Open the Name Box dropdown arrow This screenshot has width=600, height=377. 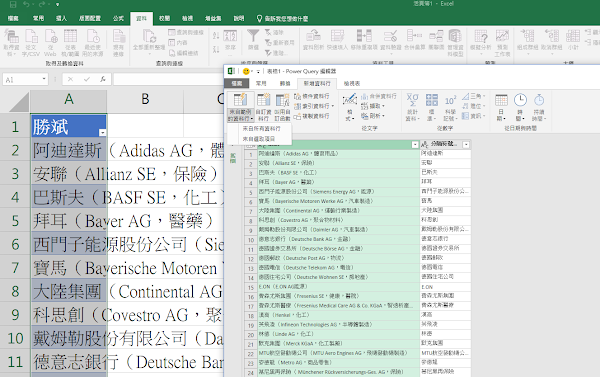tap(44, 79)
